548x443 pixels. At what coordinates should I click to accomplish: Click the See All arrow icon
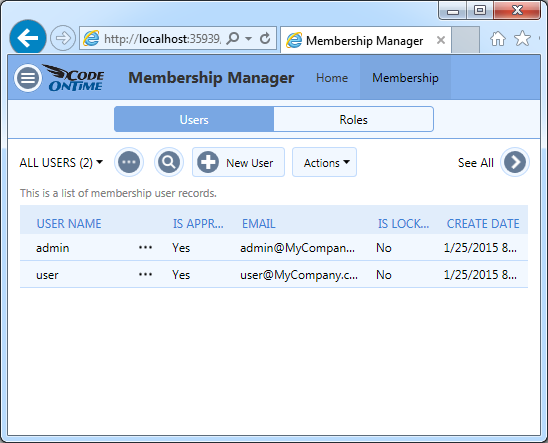[515, 162]
